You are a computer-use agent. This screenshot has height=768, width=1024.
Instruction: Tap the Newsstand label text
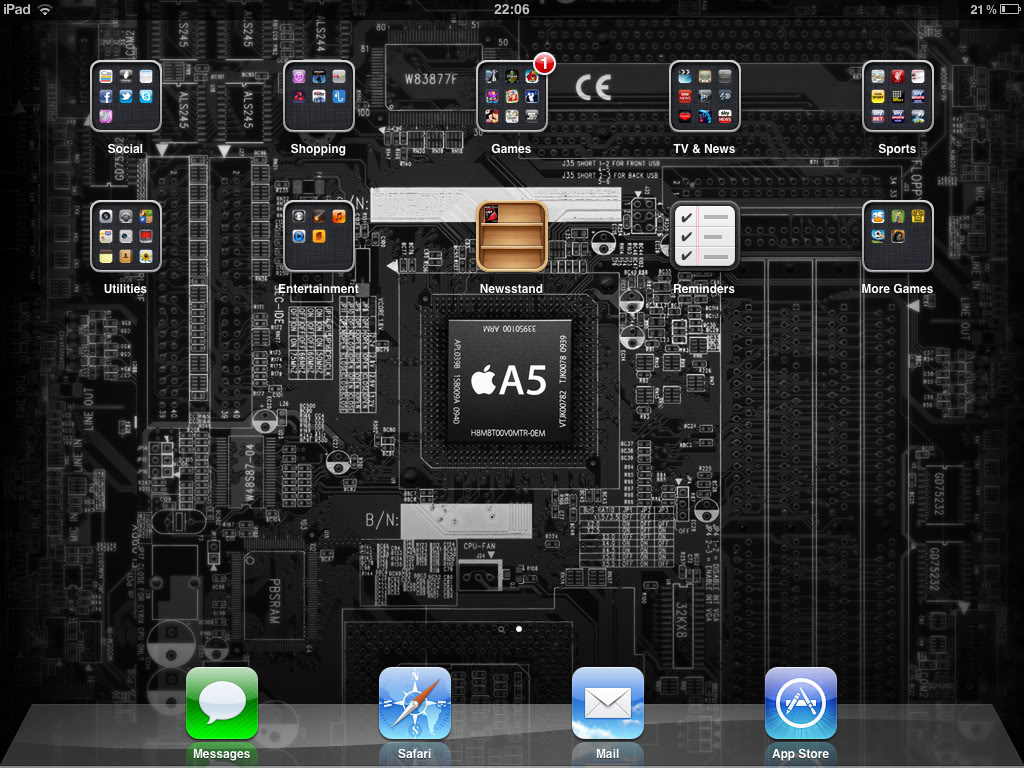511,289
